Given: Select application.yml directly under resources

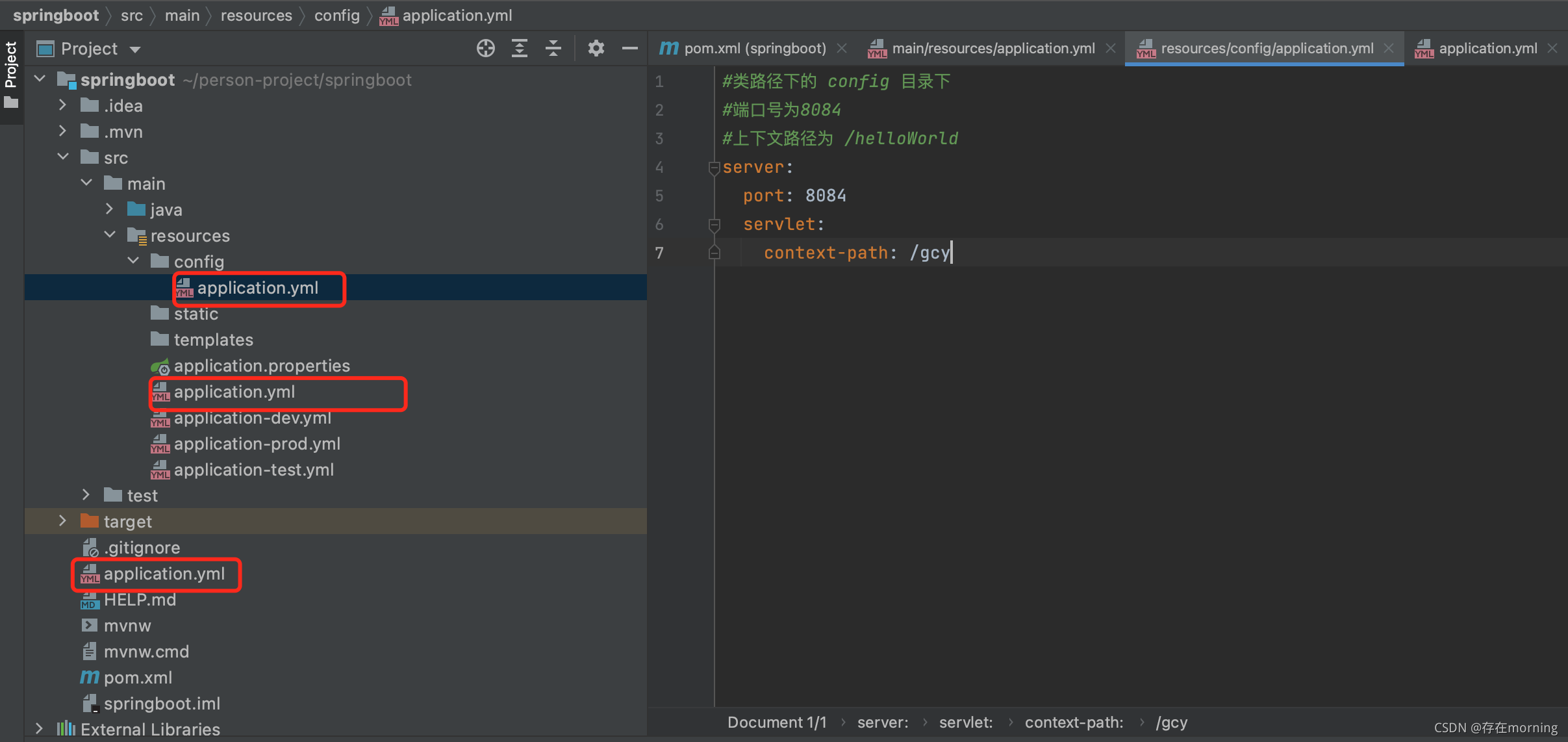Looking at the screenshot, I should pos(234,392).
